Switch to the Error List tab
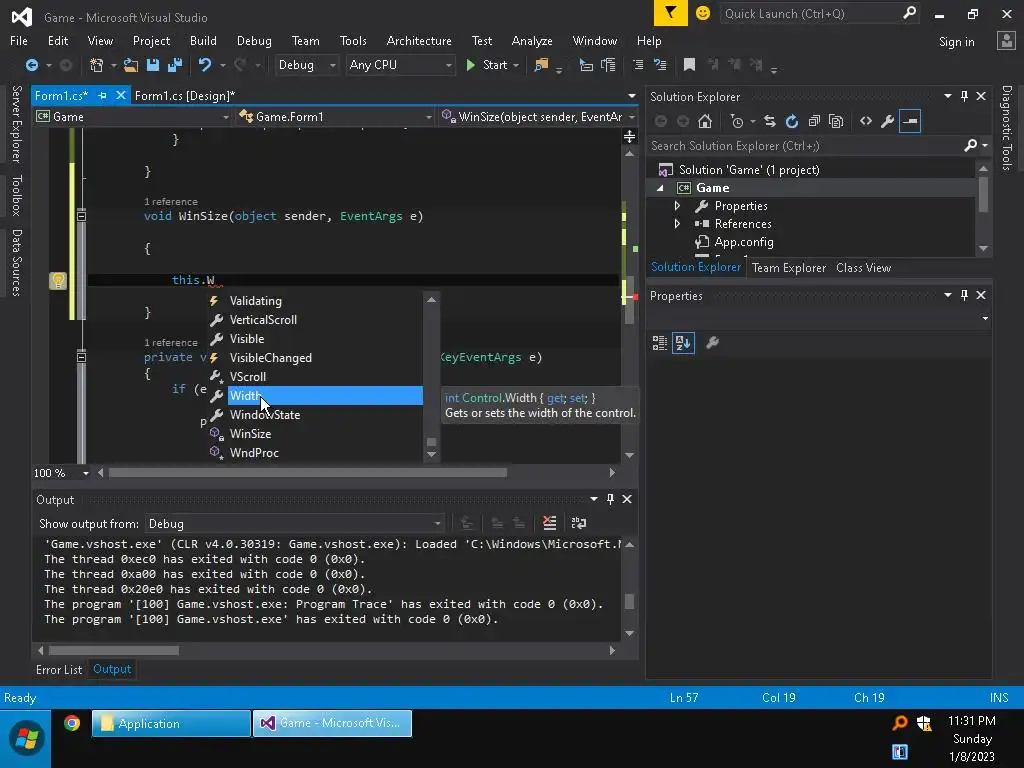Image resolution: width=1024 pixels, height=768 pixels. tap(59, 669)
